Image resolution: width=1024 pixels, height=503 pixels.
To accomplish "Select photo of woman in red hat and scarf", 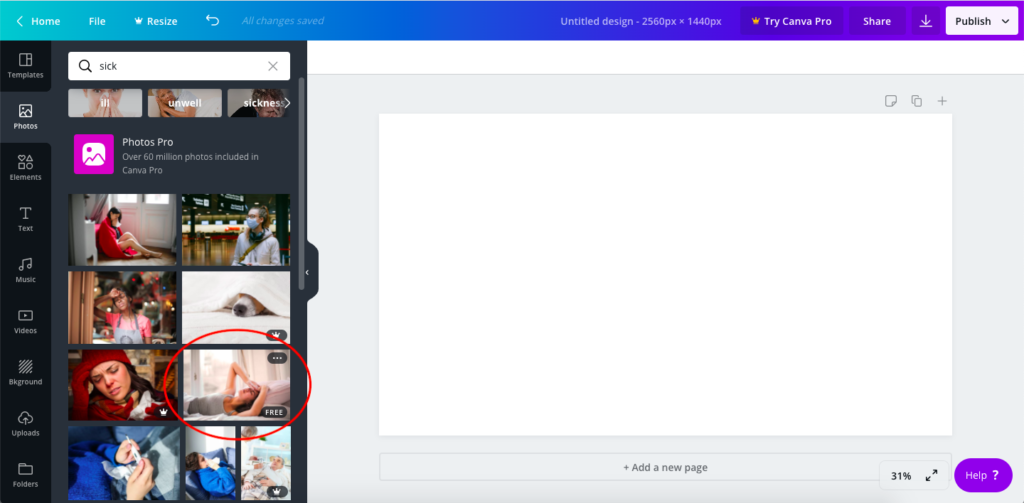I will tap(122, 385).
